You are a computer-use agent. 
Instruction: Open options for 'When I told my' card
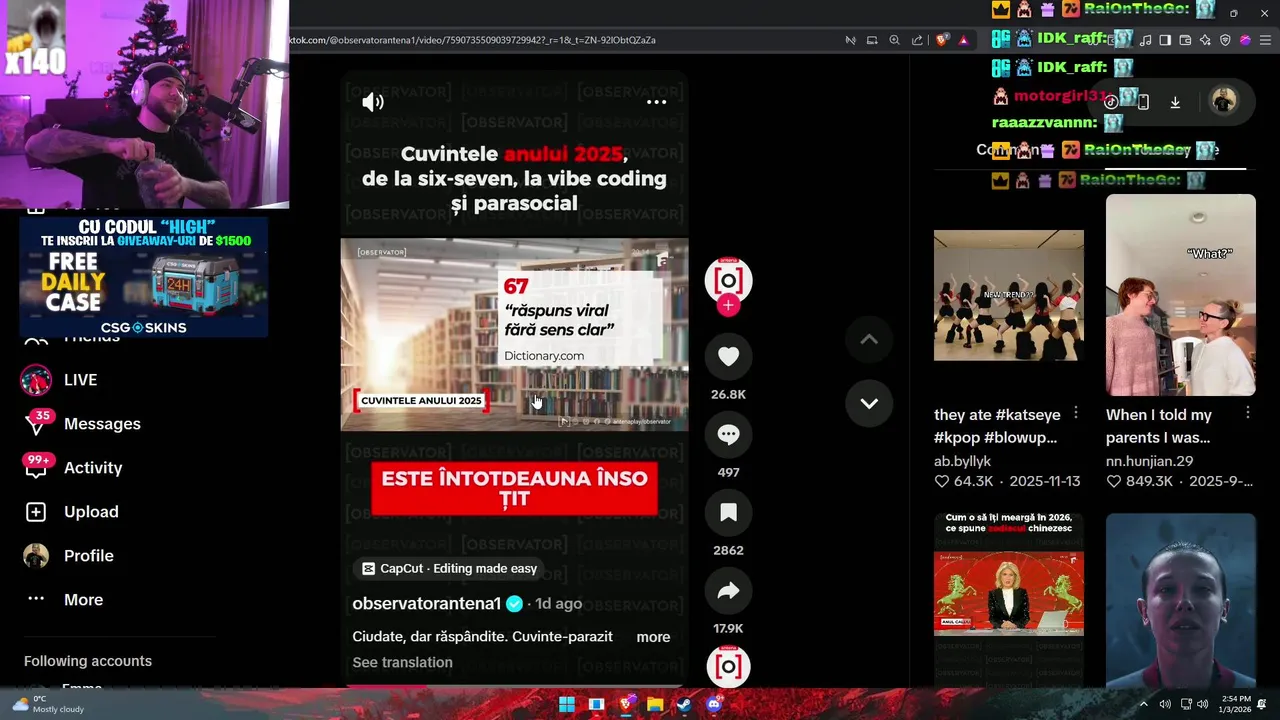pos(1248,413)
